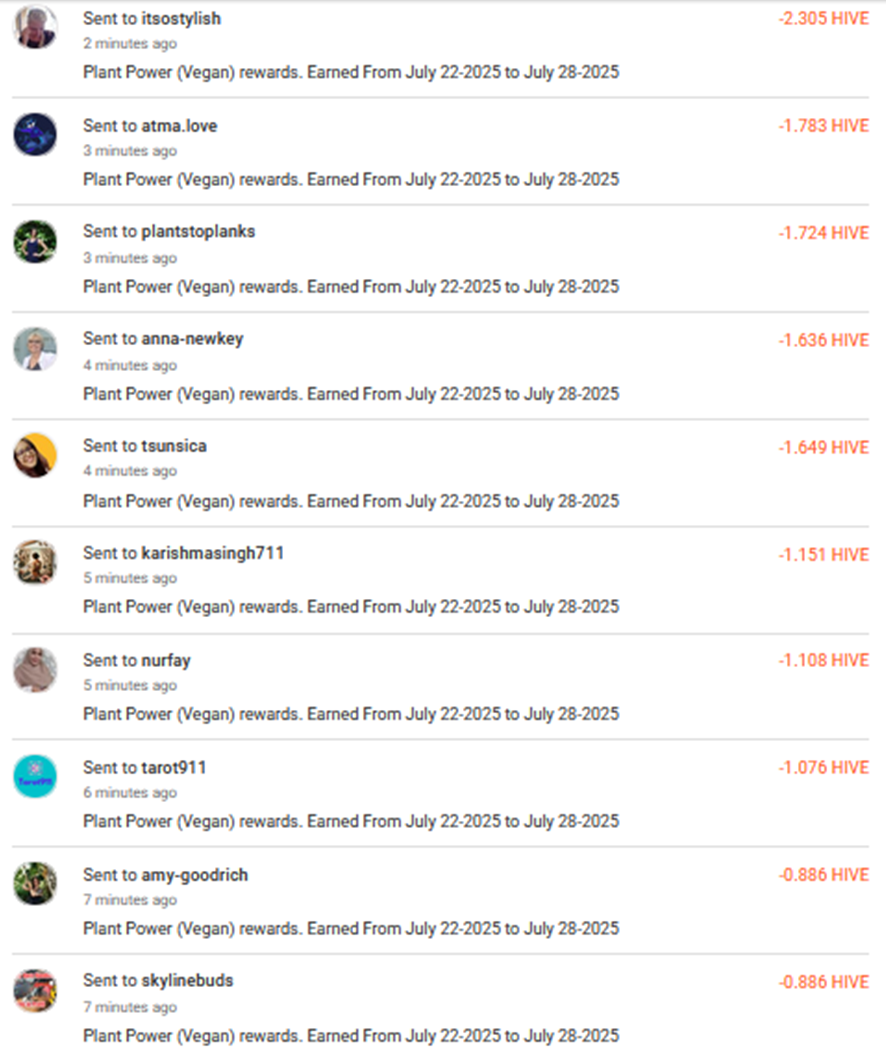Open karishmasingh711 avatar thumbnail
886x1050 pixels.
click(x=35, y=562)
